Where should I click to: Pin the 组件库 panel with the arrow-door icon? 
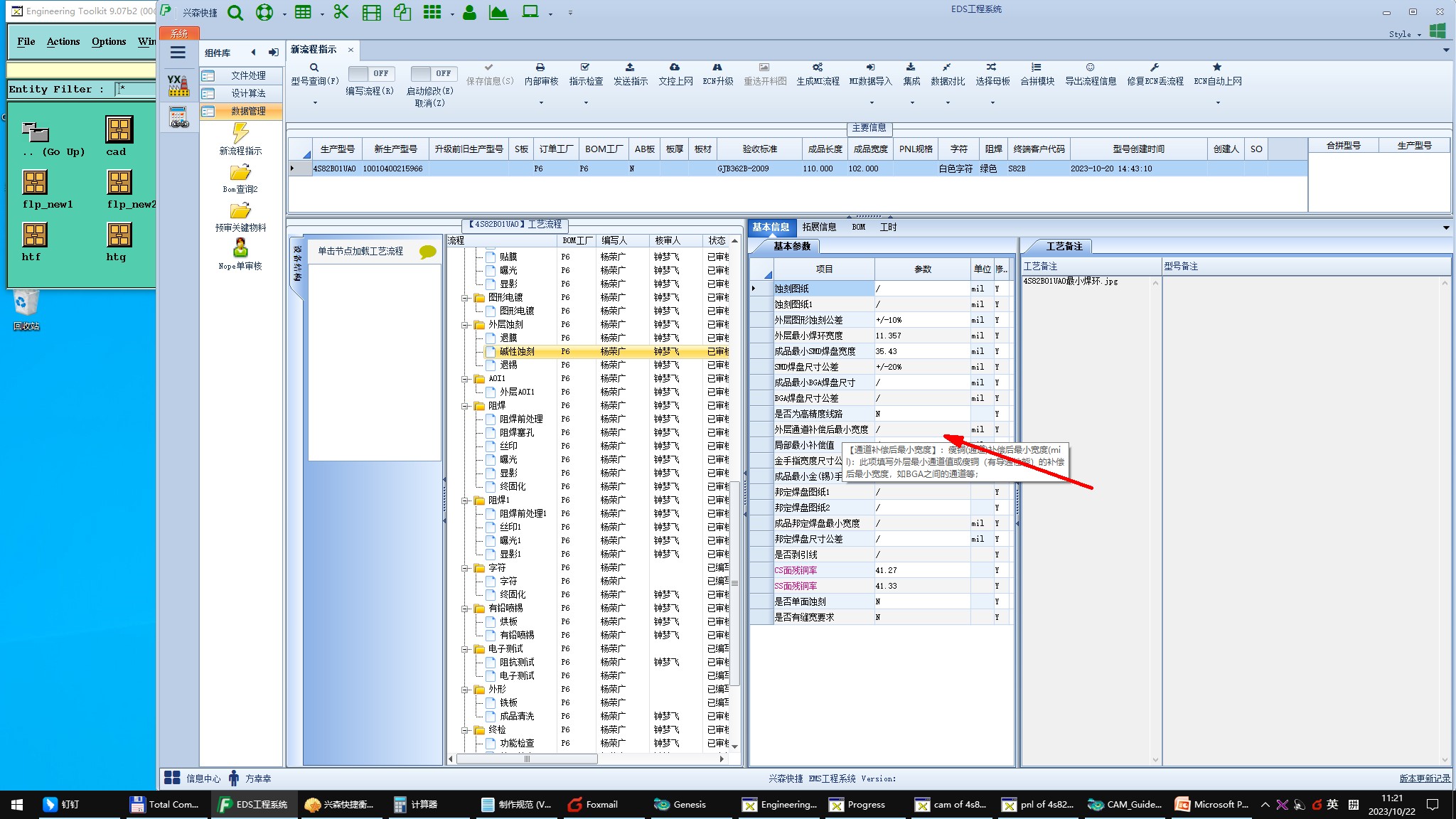[273, 52]
